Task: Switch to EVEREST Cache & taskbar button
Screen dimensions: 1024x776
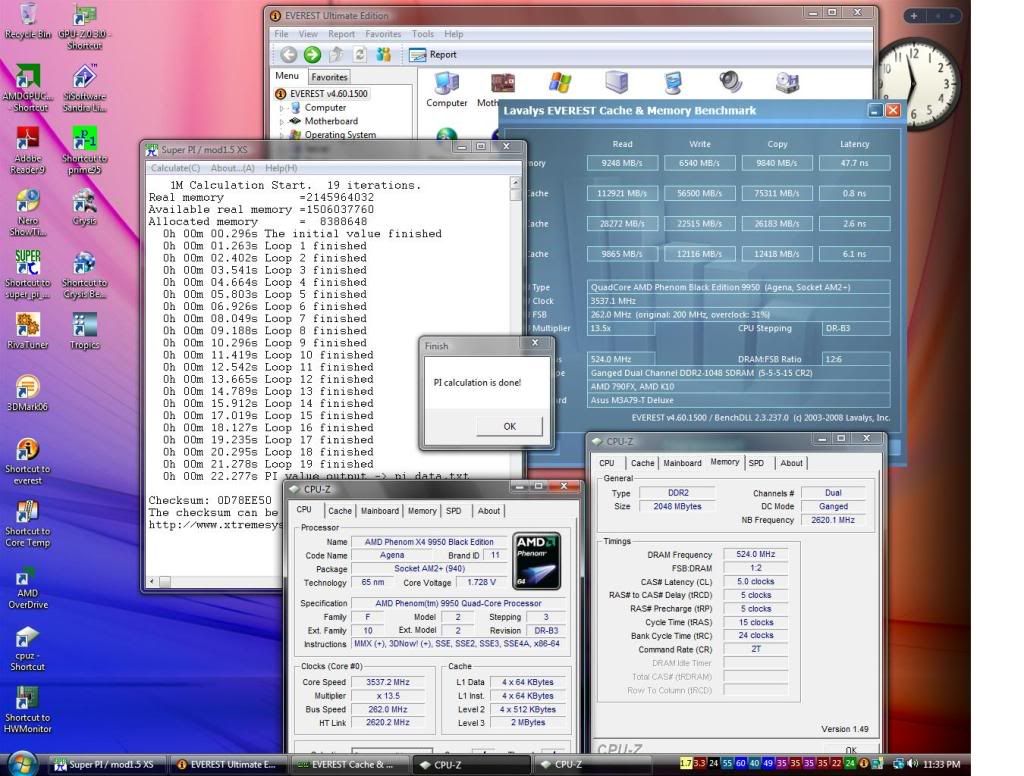Action: pyautogui.click(x=347, y=764)
